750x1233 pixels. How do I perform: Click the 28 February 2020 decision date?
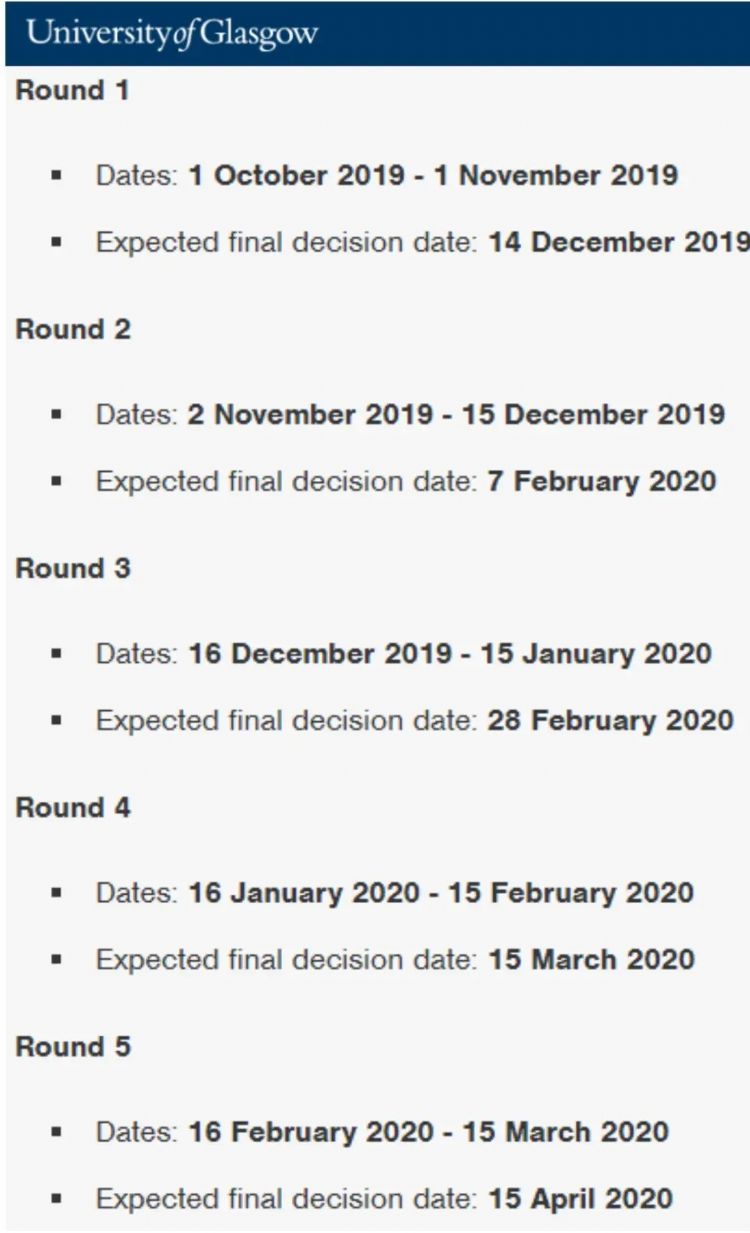(x=610, y=720)
